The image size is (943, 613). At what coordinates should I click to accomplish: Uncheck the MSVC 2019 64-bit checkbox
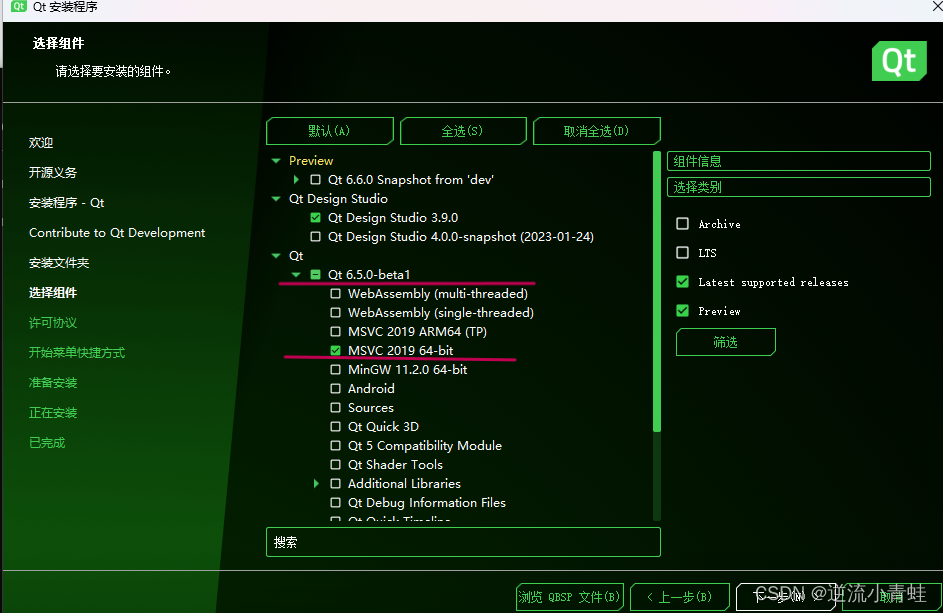coord(336,350)
